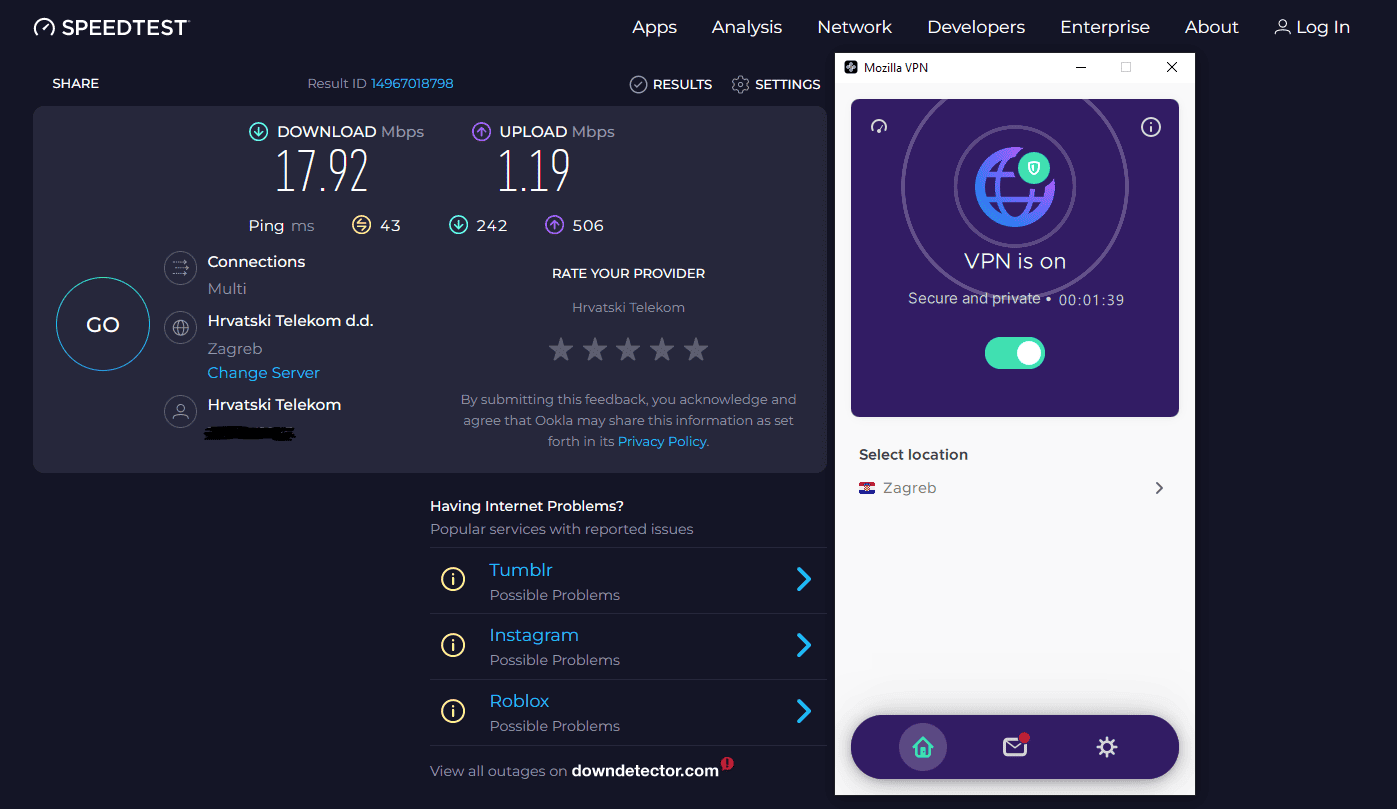Go to the VPN home tab

[923, 747]
